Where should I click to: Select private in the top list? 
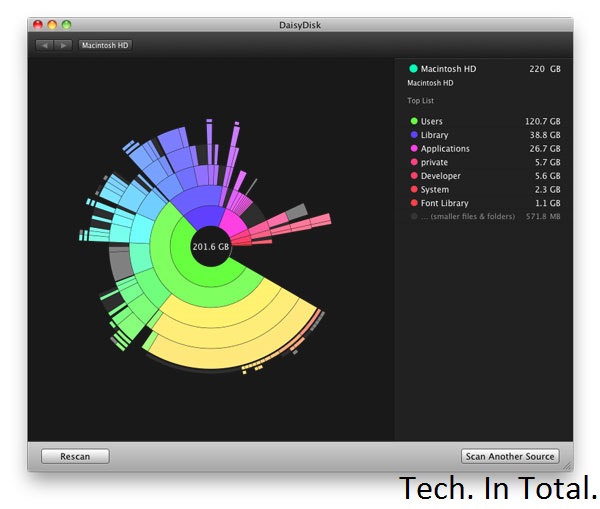coord(485,162)
